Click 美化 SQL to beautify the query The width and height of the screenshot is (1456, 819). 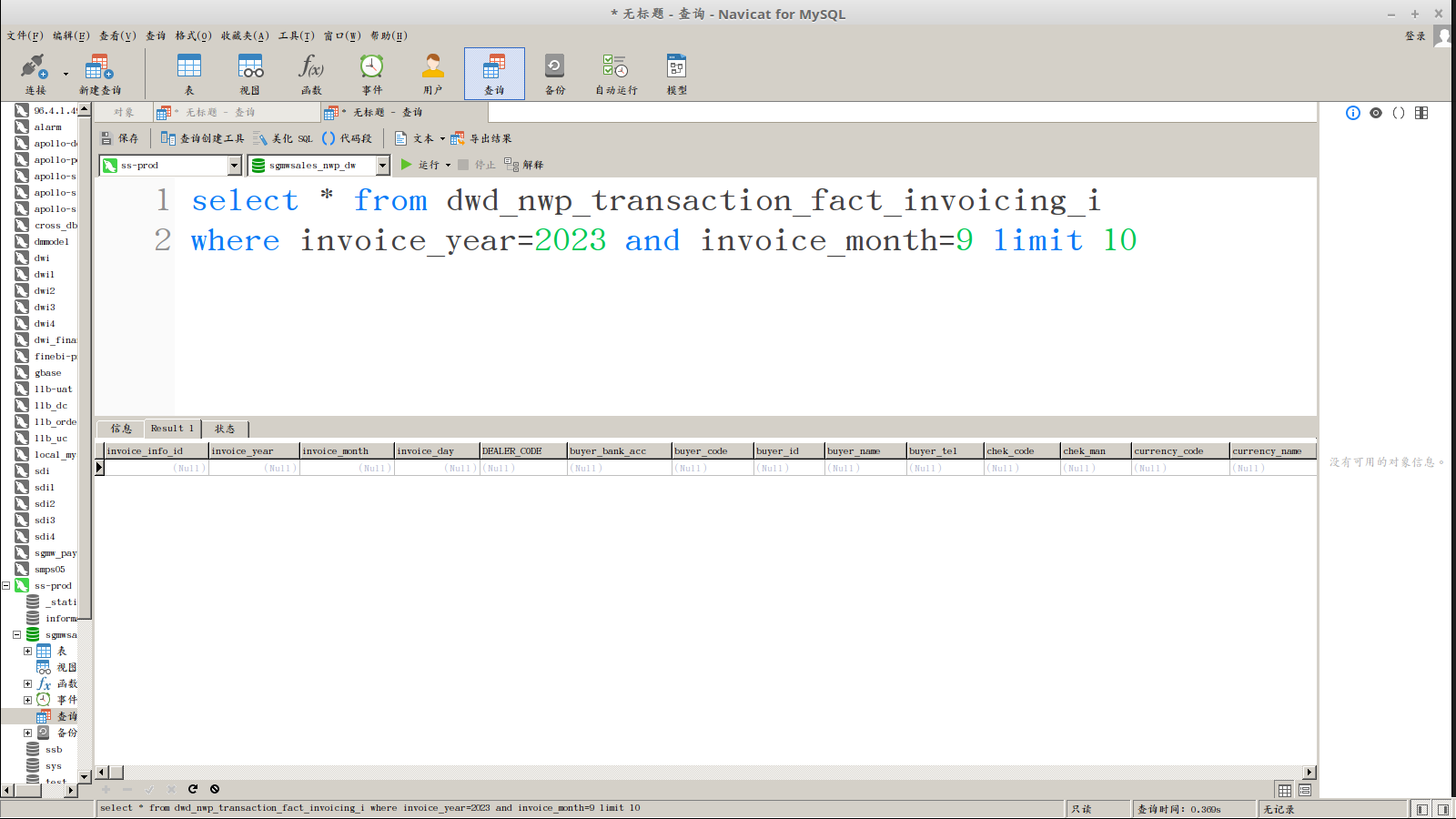283,138
